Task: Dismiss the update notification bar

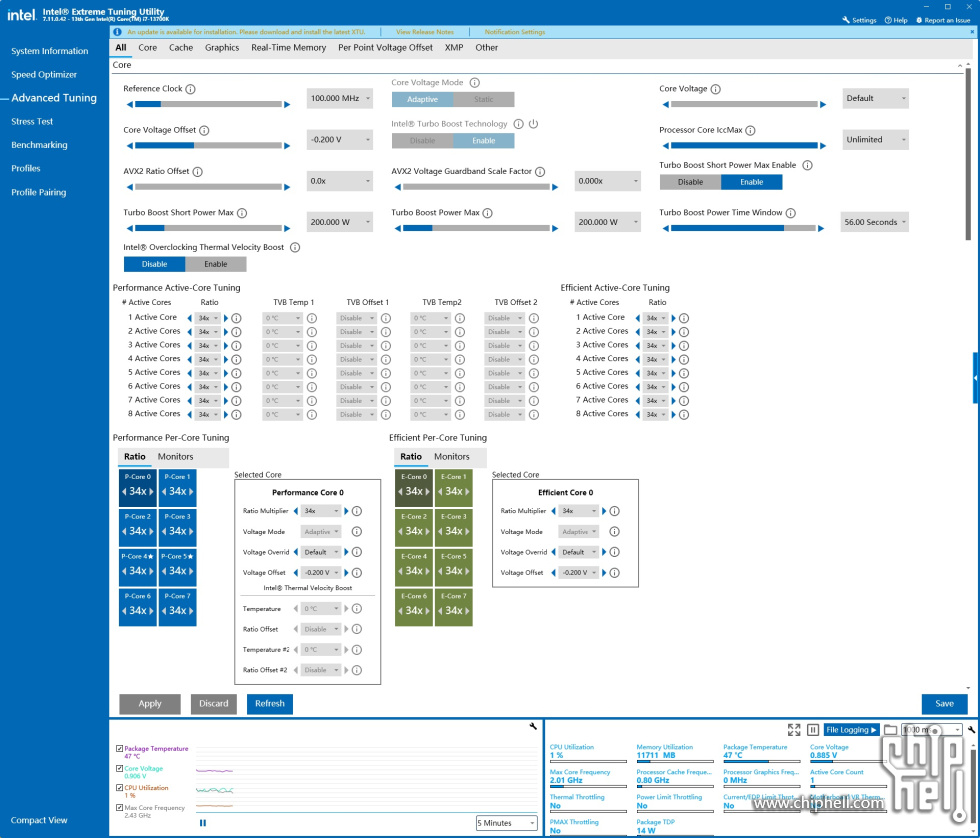Action: (972, 32)
